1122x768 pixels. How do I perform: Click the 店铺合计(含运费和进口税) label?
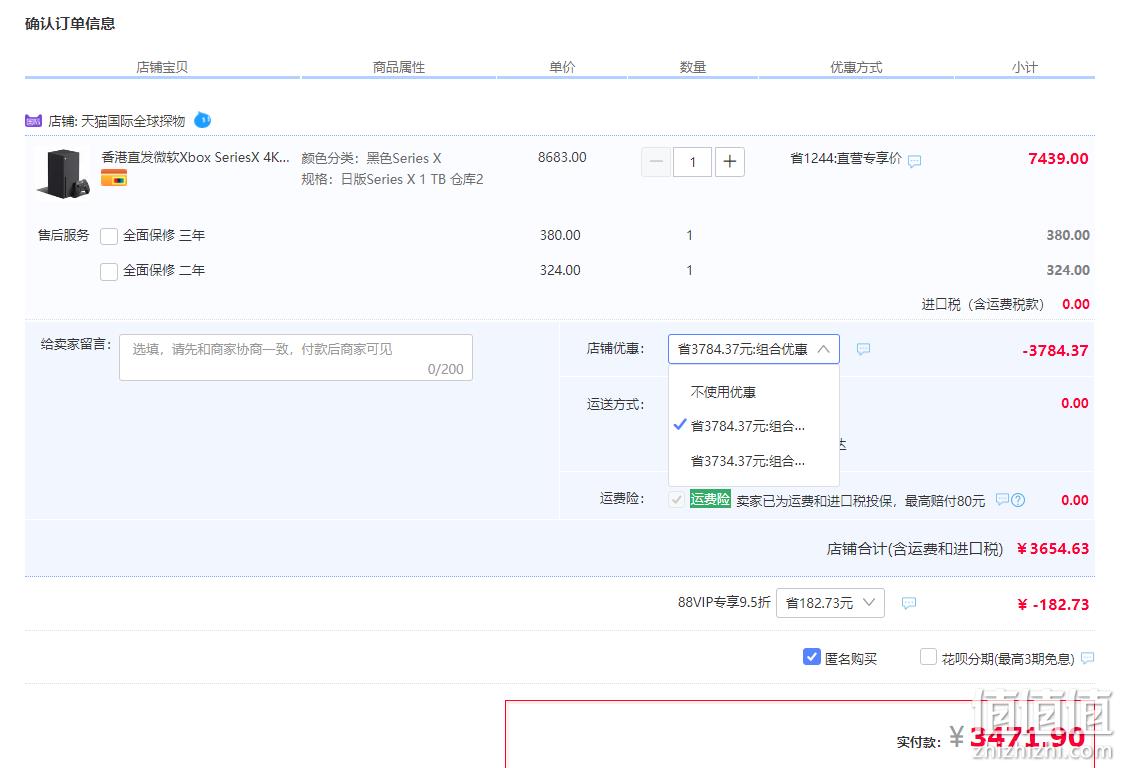(x=915, y=549)
